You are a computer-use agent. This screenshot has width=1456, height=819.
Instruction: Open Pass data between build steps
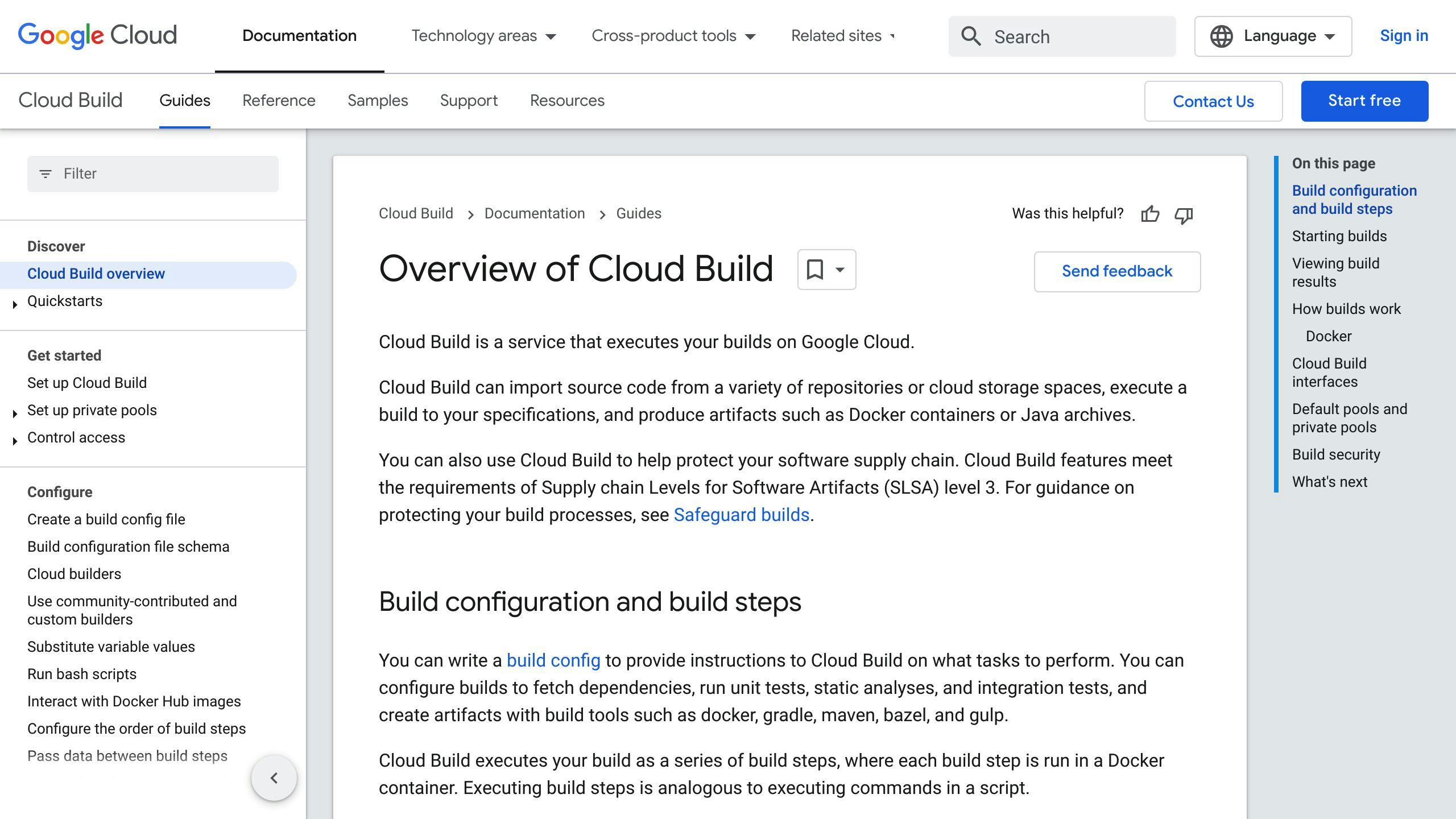[x=127, y=756]
